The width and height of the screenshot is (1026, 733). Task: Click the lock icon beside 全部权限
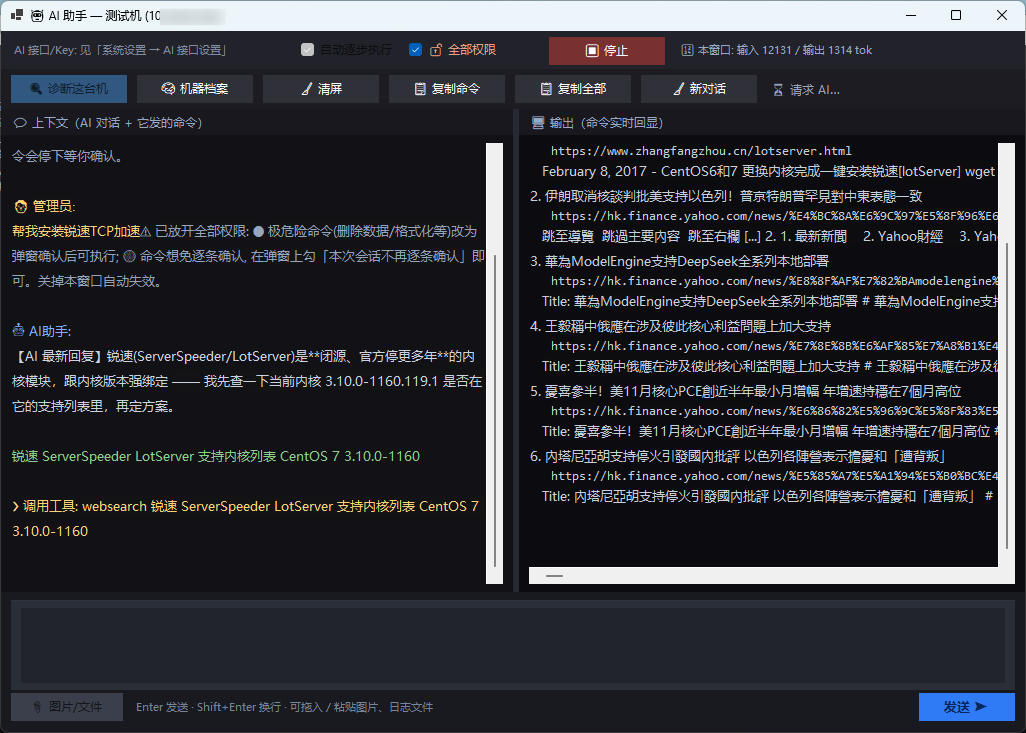pos(436,50)
